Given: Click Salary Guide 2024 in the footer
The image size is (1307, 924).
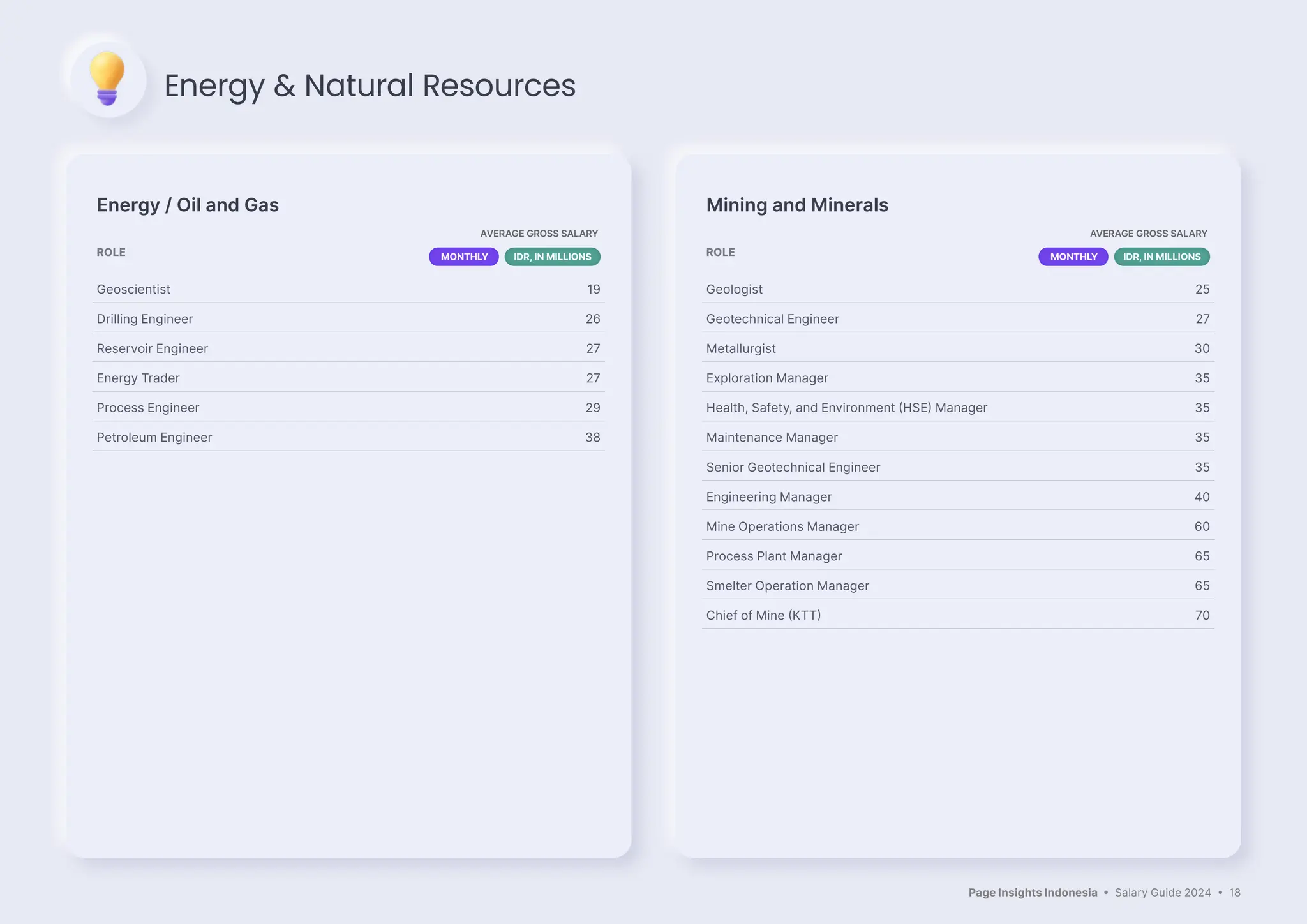Looking at the screenshot, I should (x=1163, y=893).
